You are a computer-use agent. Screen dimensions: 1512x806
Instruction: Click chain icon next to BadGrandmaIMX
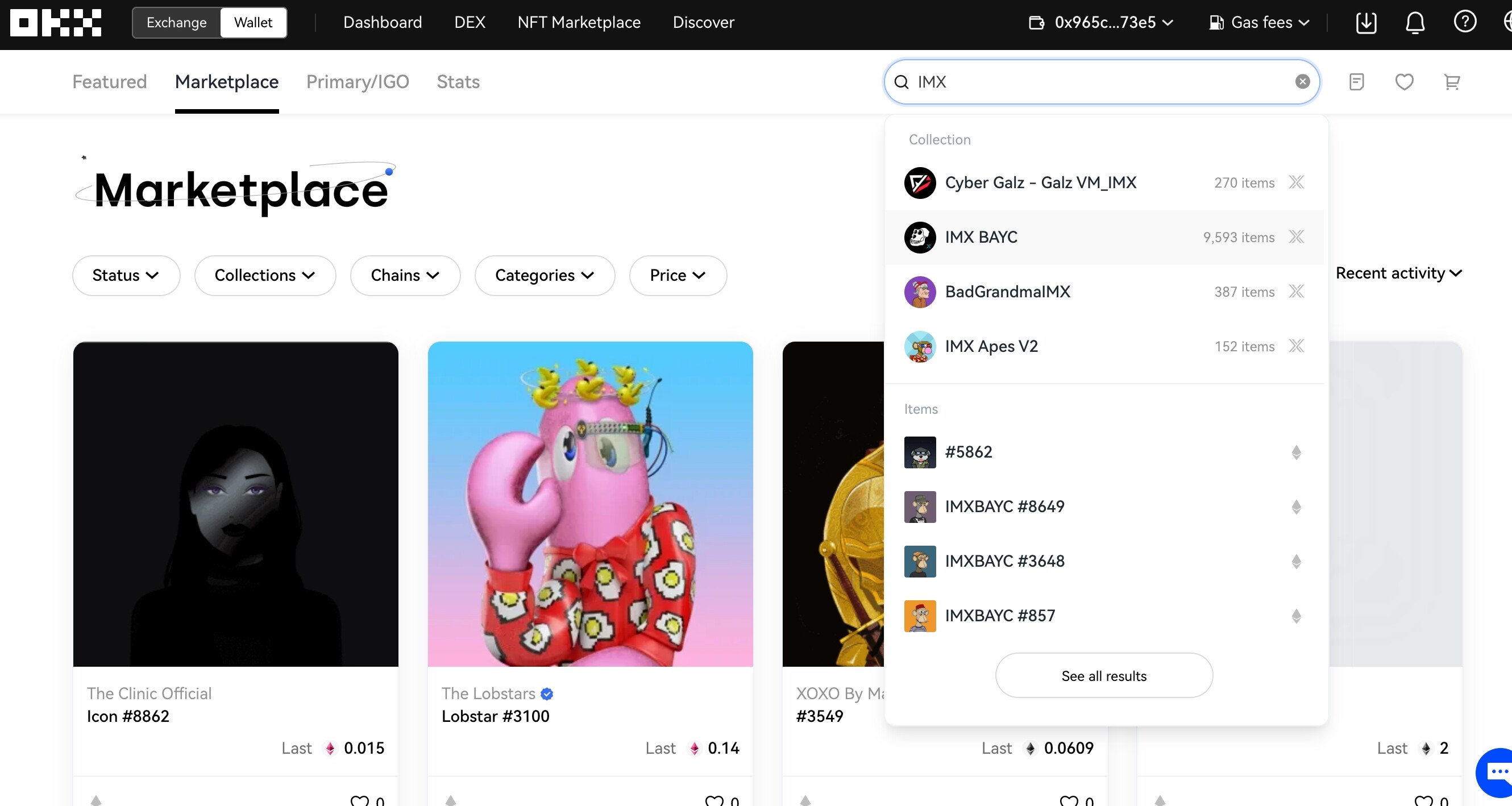coord(1296,291)
